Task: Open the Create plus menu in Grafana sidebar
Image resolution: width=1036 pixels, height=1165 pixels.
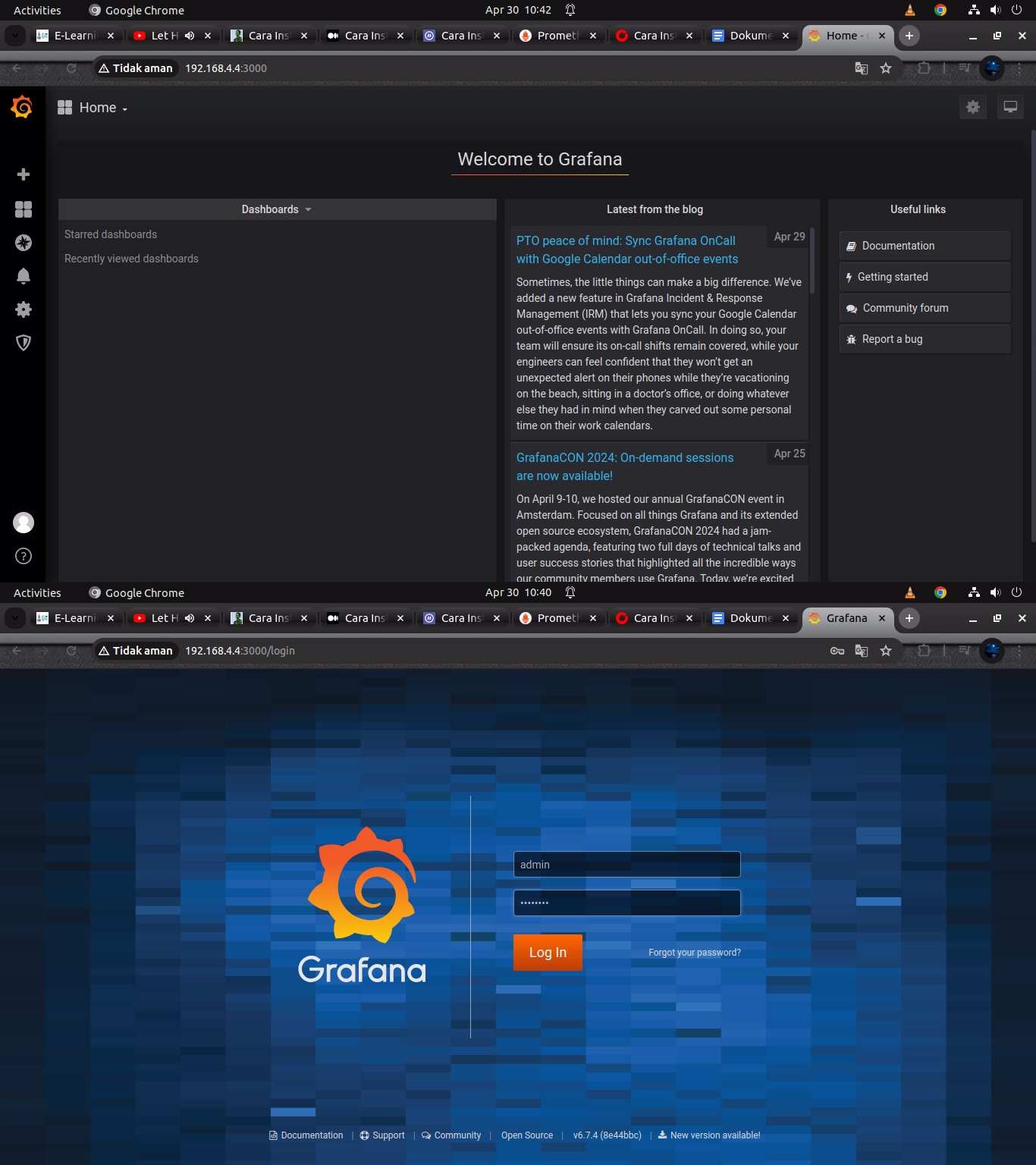Action: click(x=24, y=174)
